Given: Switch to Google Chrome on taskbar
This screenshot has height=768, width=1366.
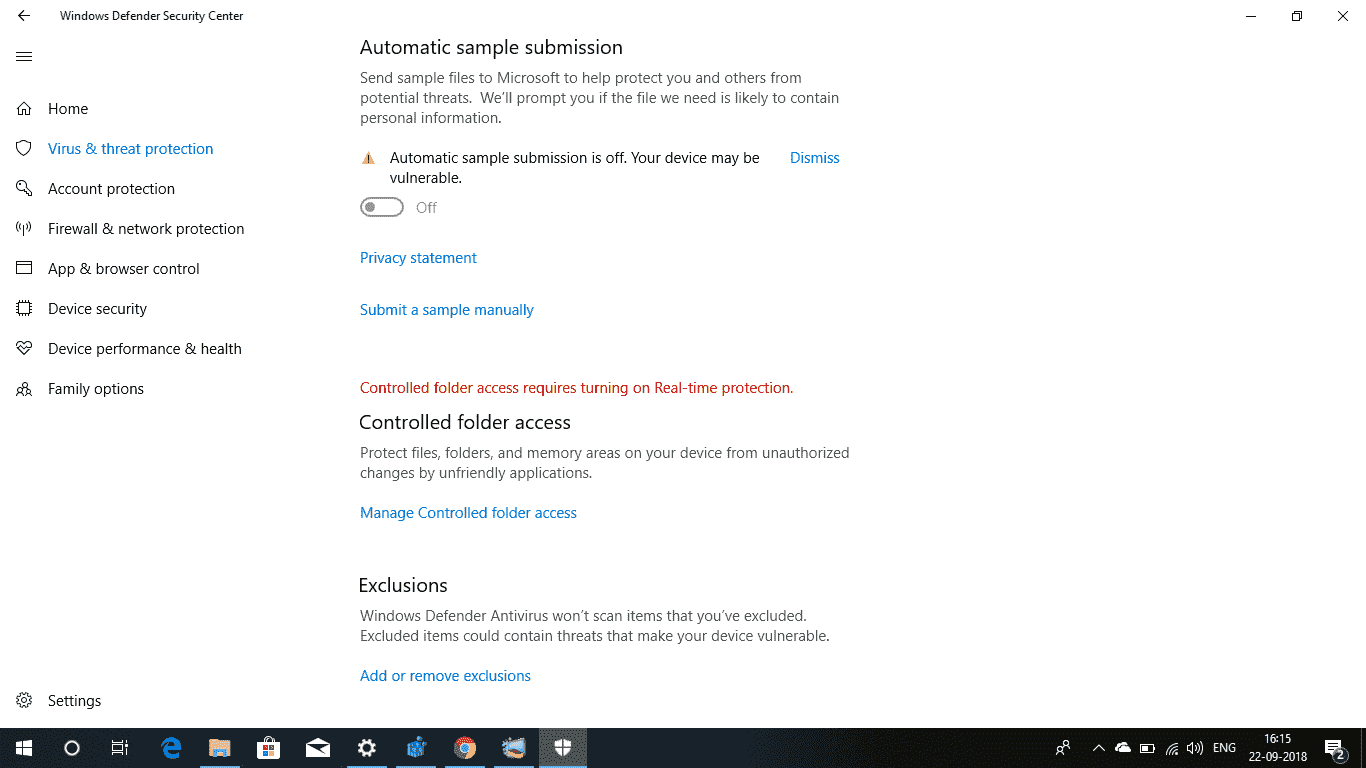Looking at the screenshot, I should tap(465, 748).
